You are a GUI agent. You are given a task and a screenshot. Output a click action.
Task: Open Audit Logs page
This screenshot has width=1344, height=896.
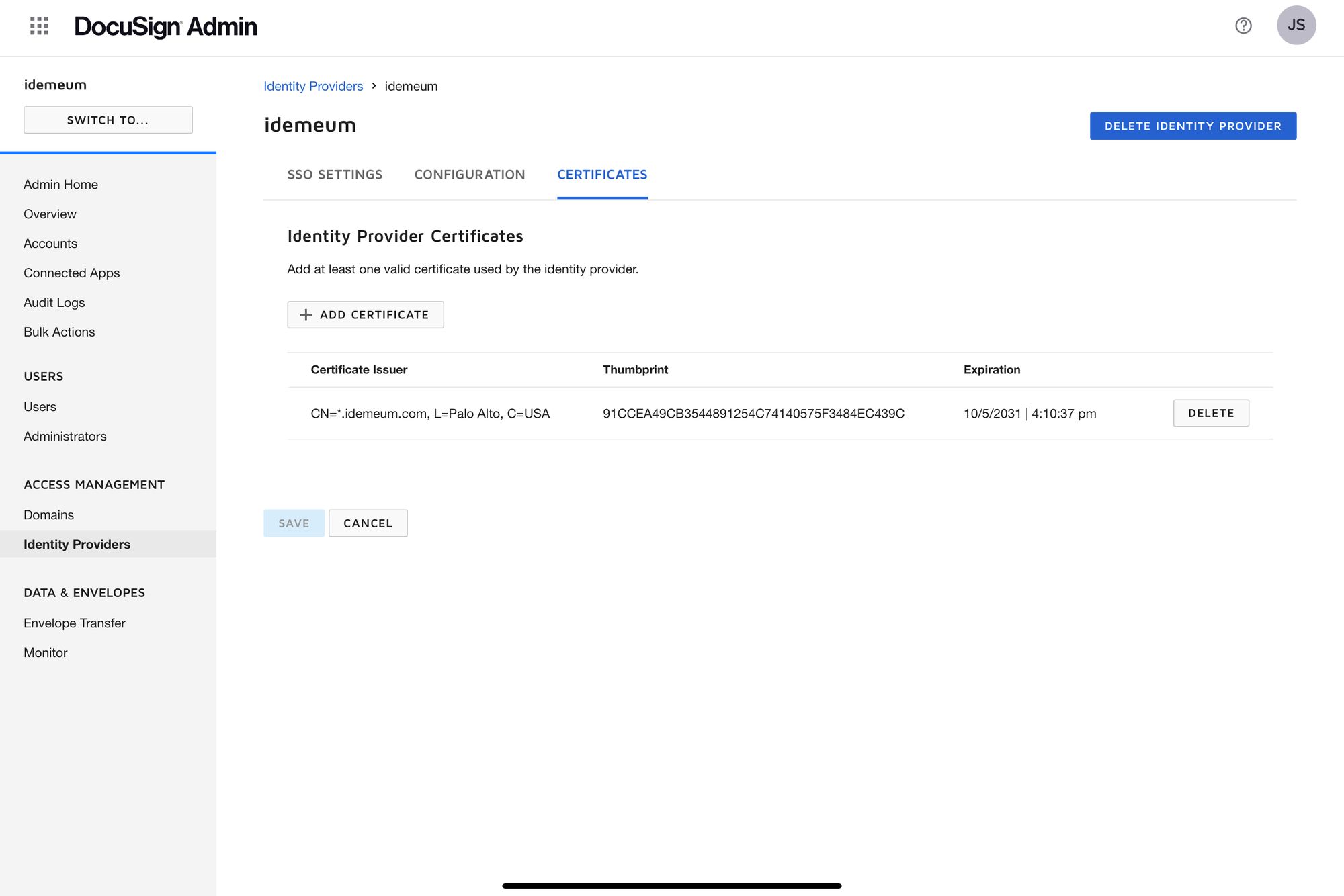[x=54, y=303]
